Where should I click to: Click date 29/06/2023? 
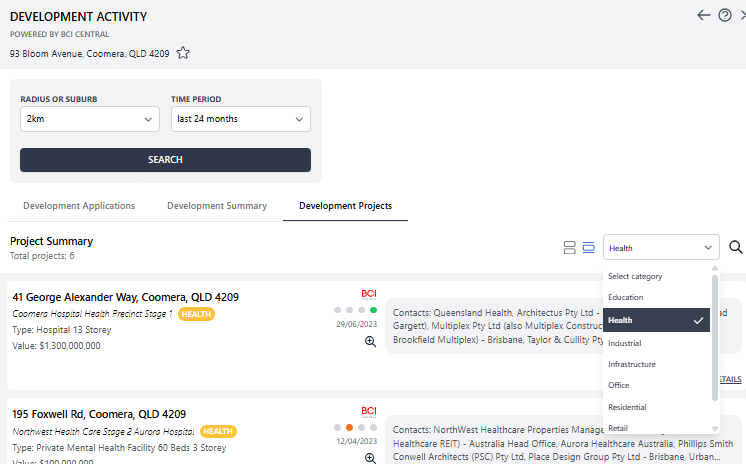356,324
